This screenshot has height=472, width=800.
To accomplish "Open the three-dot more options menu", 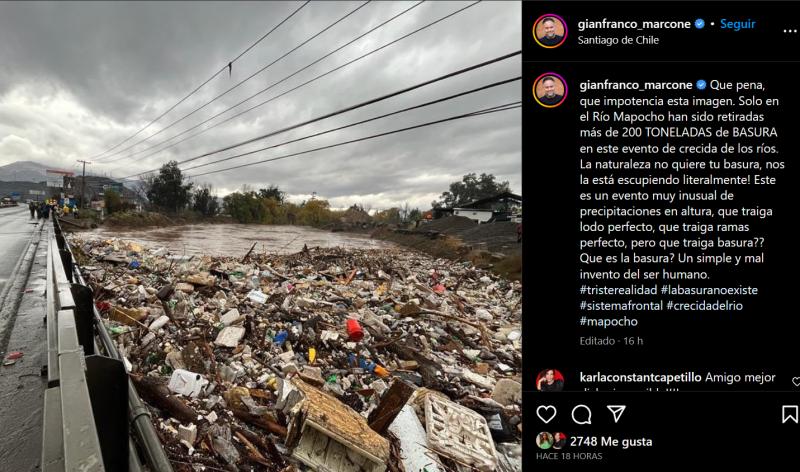I will (790, 31).
